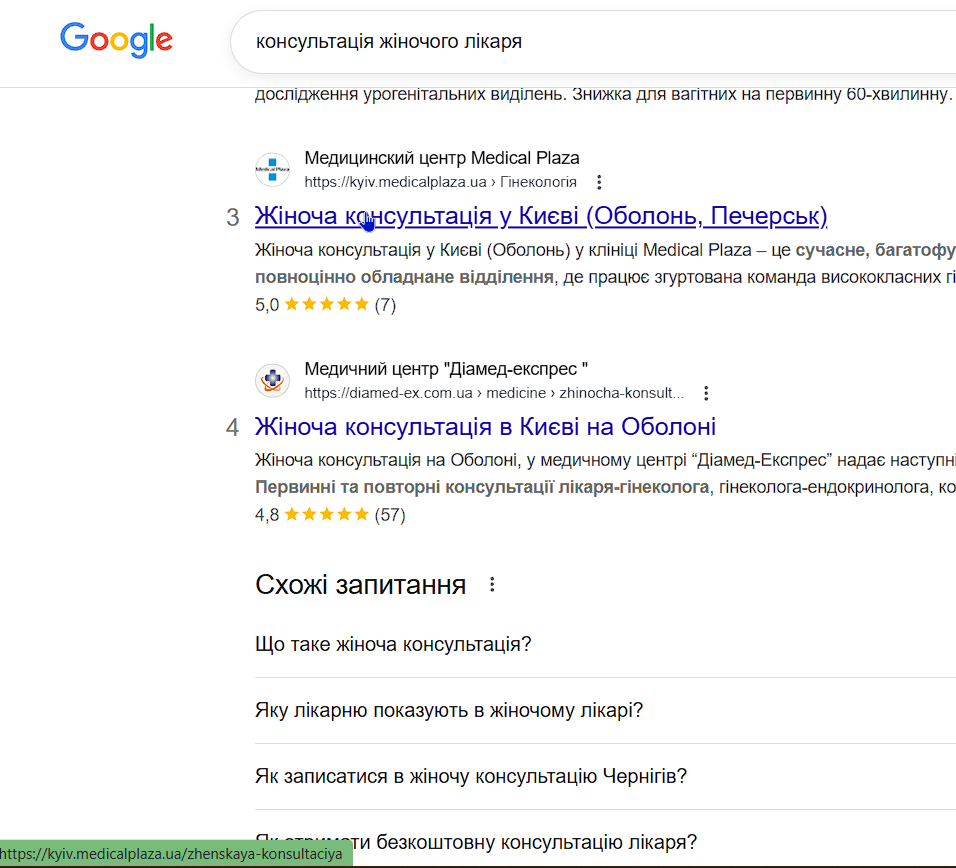Focus the search box with the query text
Screen dimensions: 956x868
[x=593, y=41]
